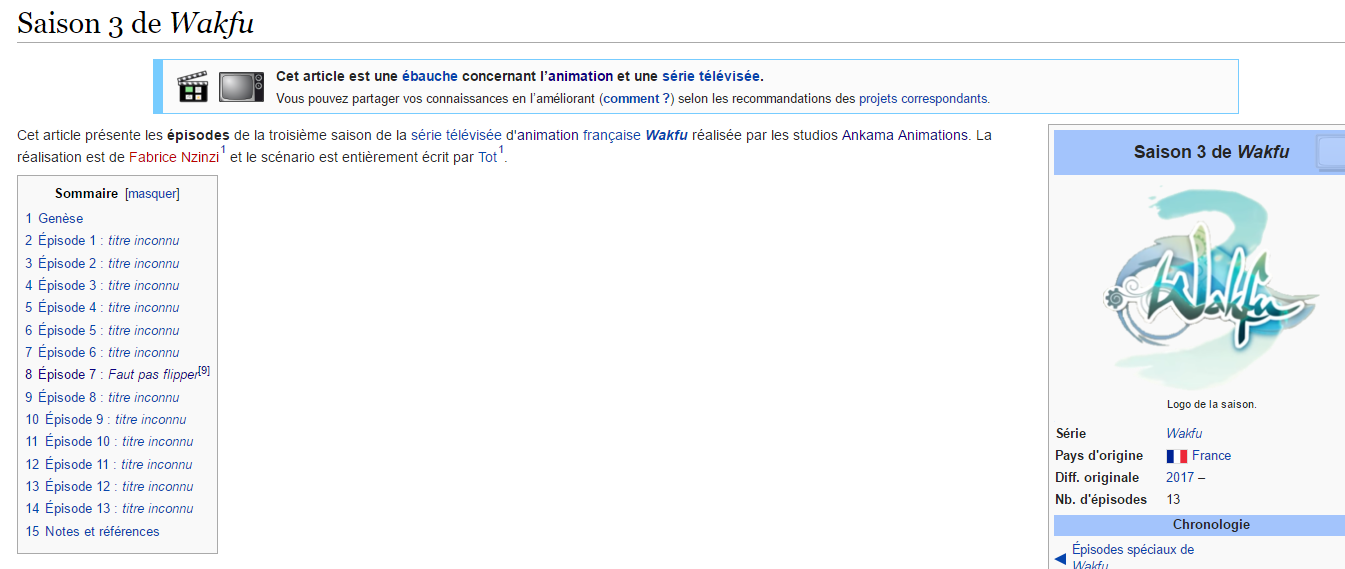Image resolution: width=1345 pixels, height=569 pixels.
Task: Open the 2017 year link in infobox
Action: [x=1180, y=478]
